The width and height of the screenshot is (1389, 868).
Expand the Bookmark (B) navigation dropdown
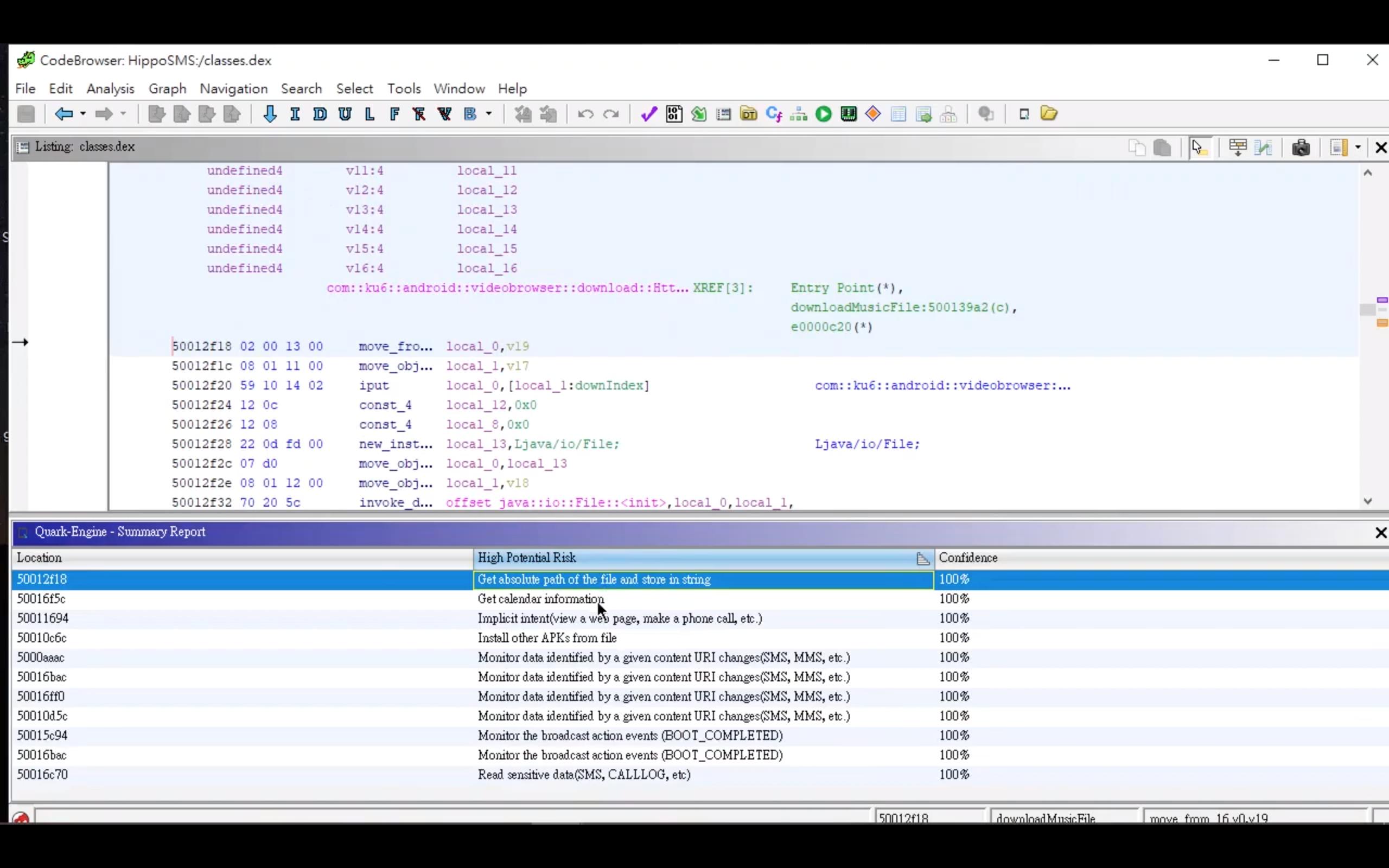[489, 114]
